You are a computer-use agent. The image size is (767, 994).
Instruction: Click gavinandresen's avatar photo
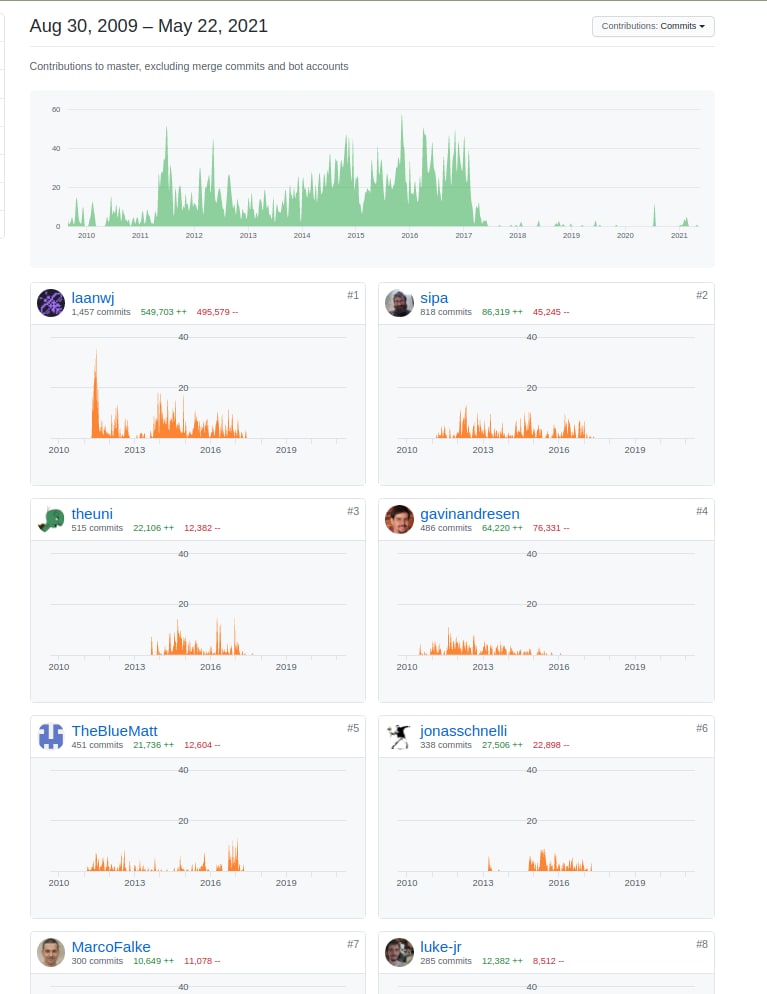click(399, 519)
